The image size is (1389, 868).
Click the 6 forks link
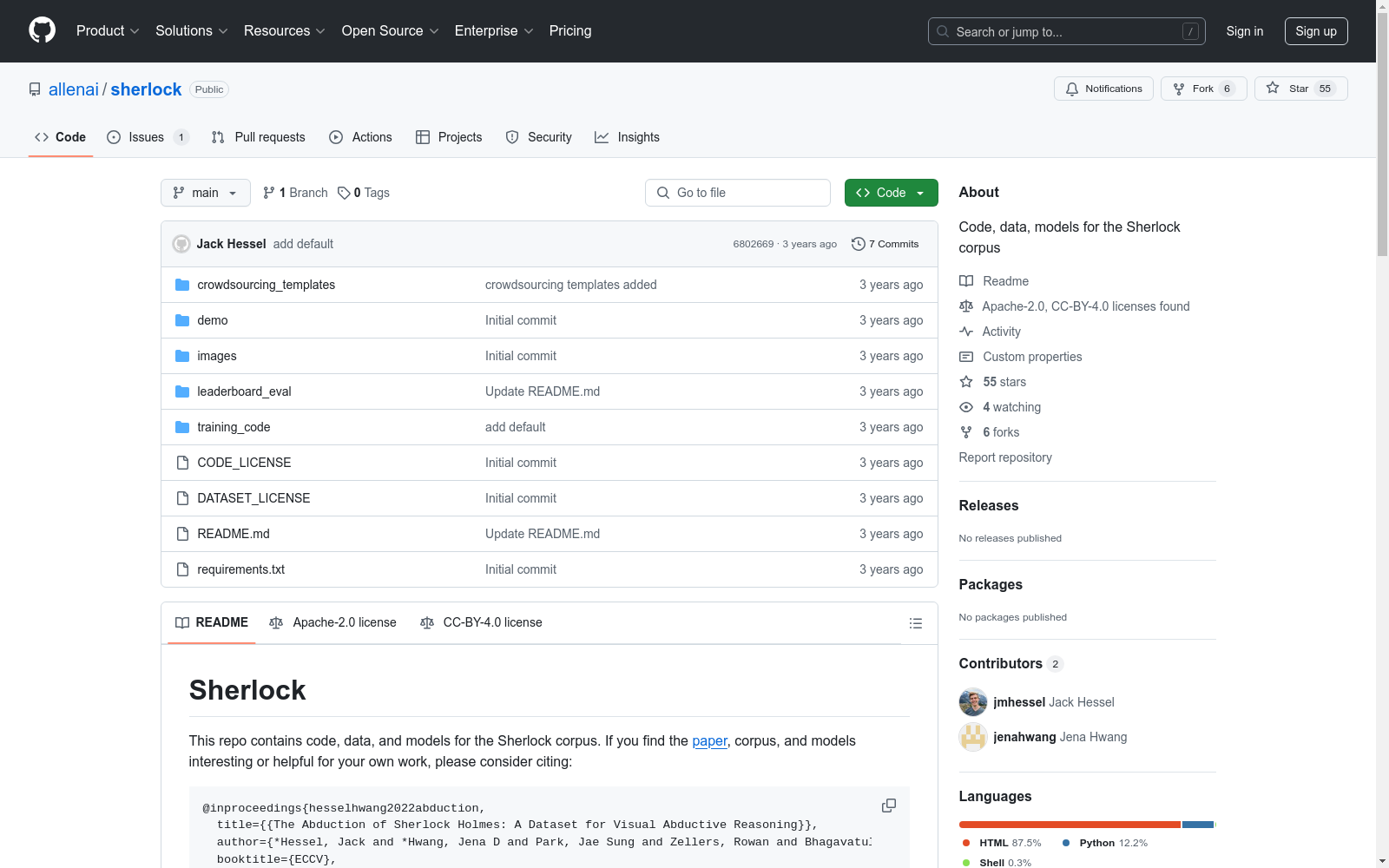coord(1001,432)
